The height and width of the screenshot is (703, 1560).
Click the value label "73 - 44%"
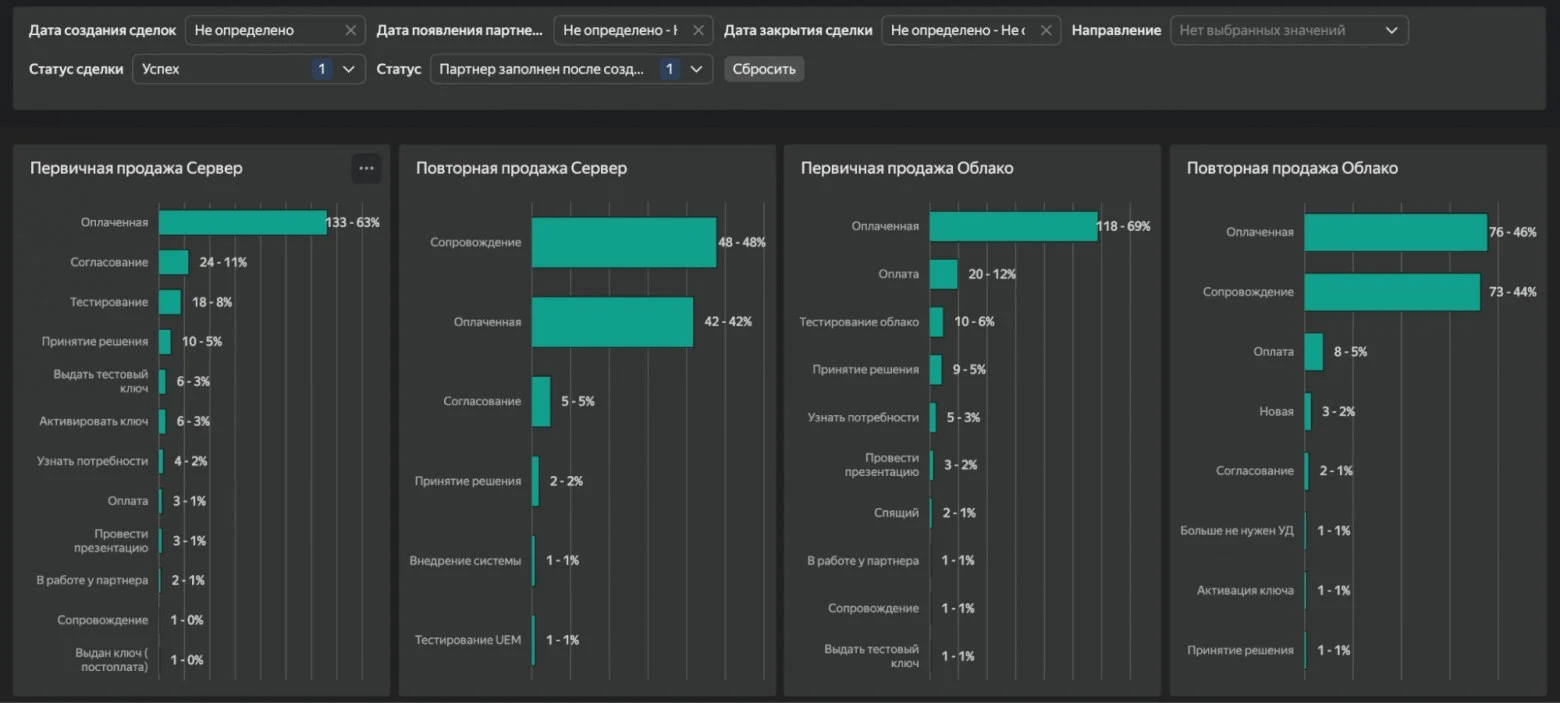[1513, 292]
